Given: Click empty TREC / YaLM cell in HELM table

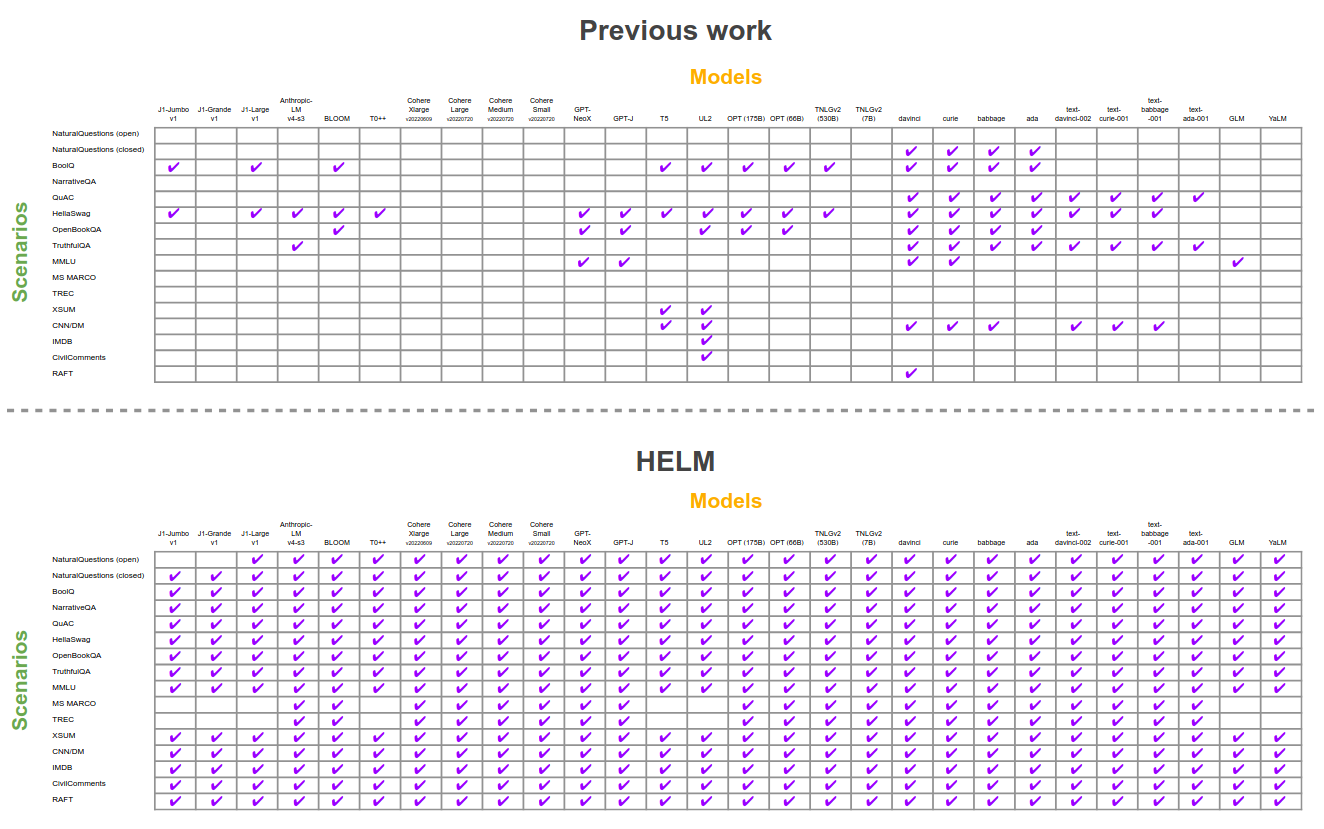Looking at the screenshot, I should pos(1281,721).
